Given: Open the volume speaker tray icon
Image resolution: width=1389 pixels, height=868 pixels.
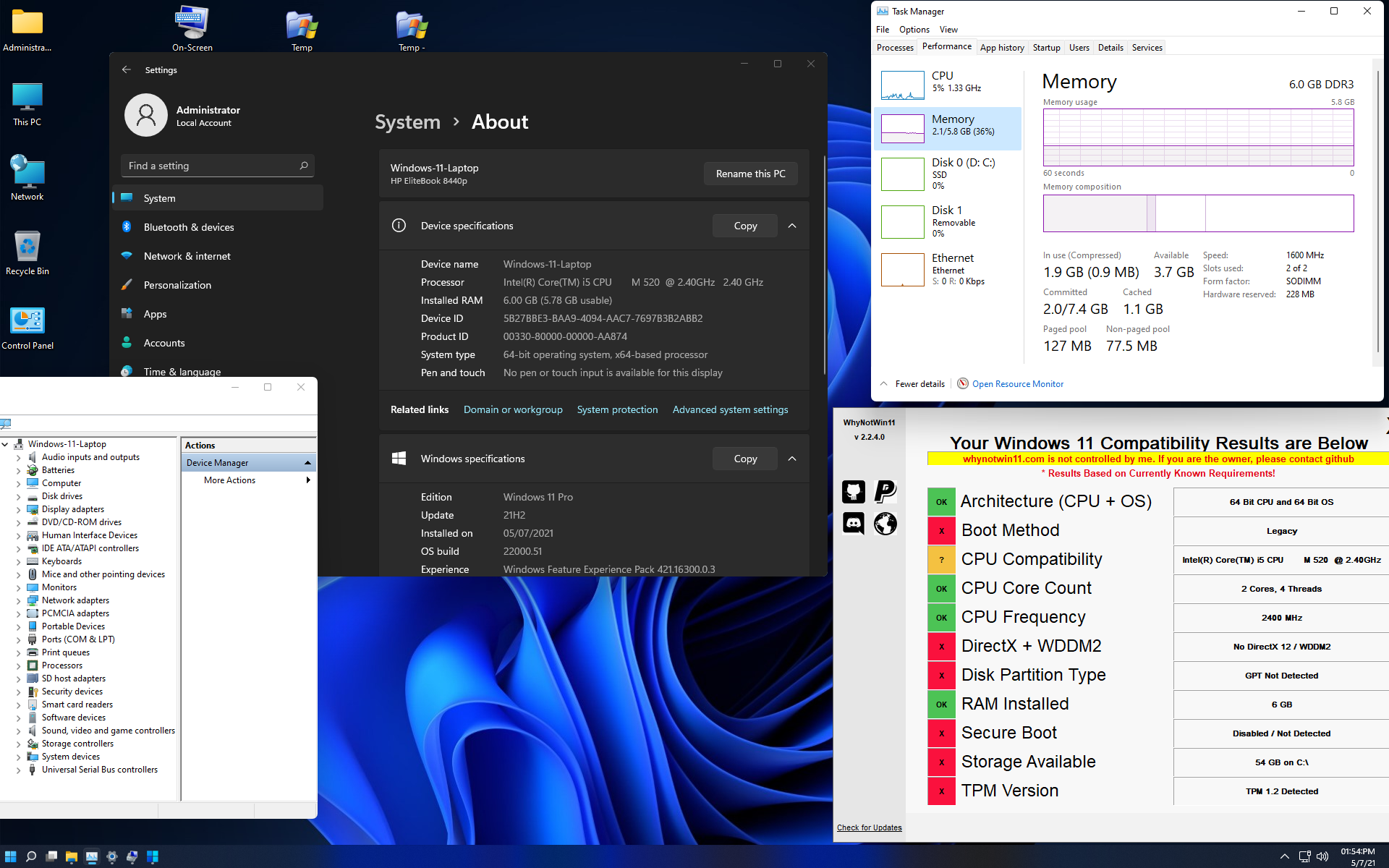Looking at the screenshot, I should pyautogui.click(x=1322, y=856).
